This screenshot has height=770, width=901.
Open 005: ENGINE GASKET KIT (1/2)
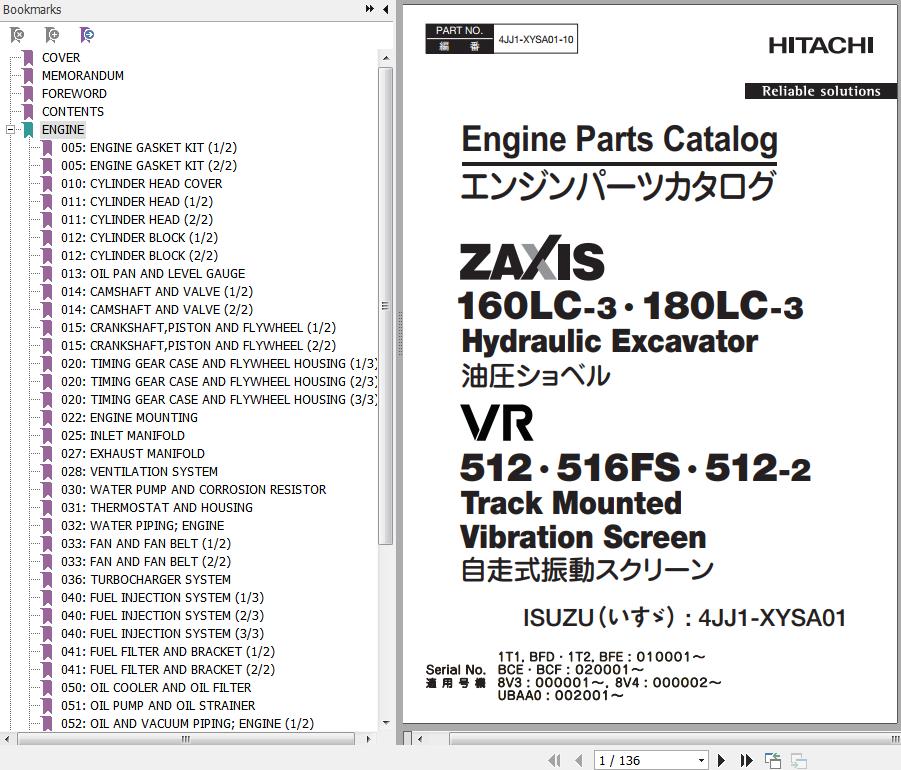pos(149,147)
